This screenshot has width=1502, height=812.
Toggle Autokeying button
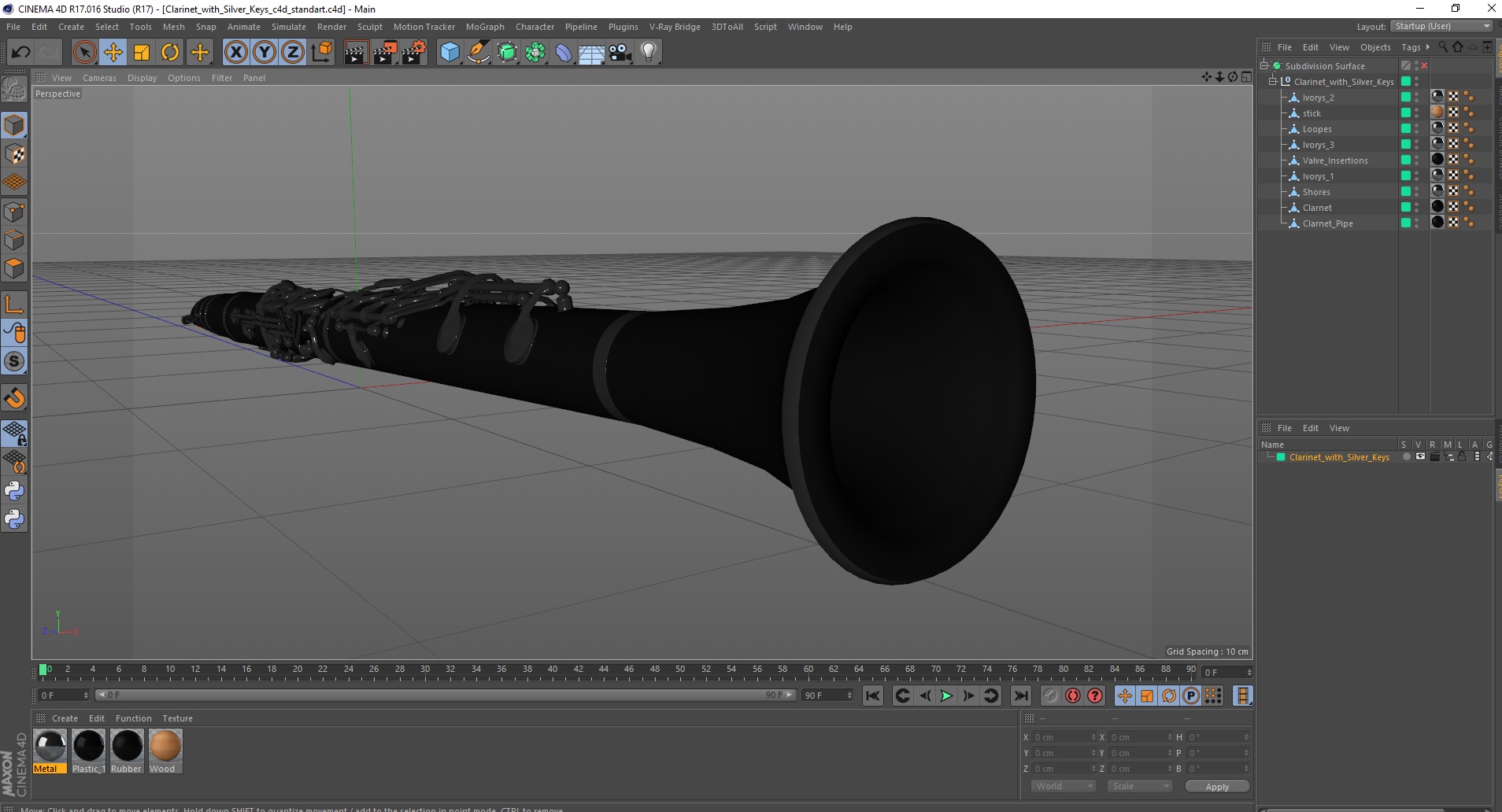point(1072,696)
